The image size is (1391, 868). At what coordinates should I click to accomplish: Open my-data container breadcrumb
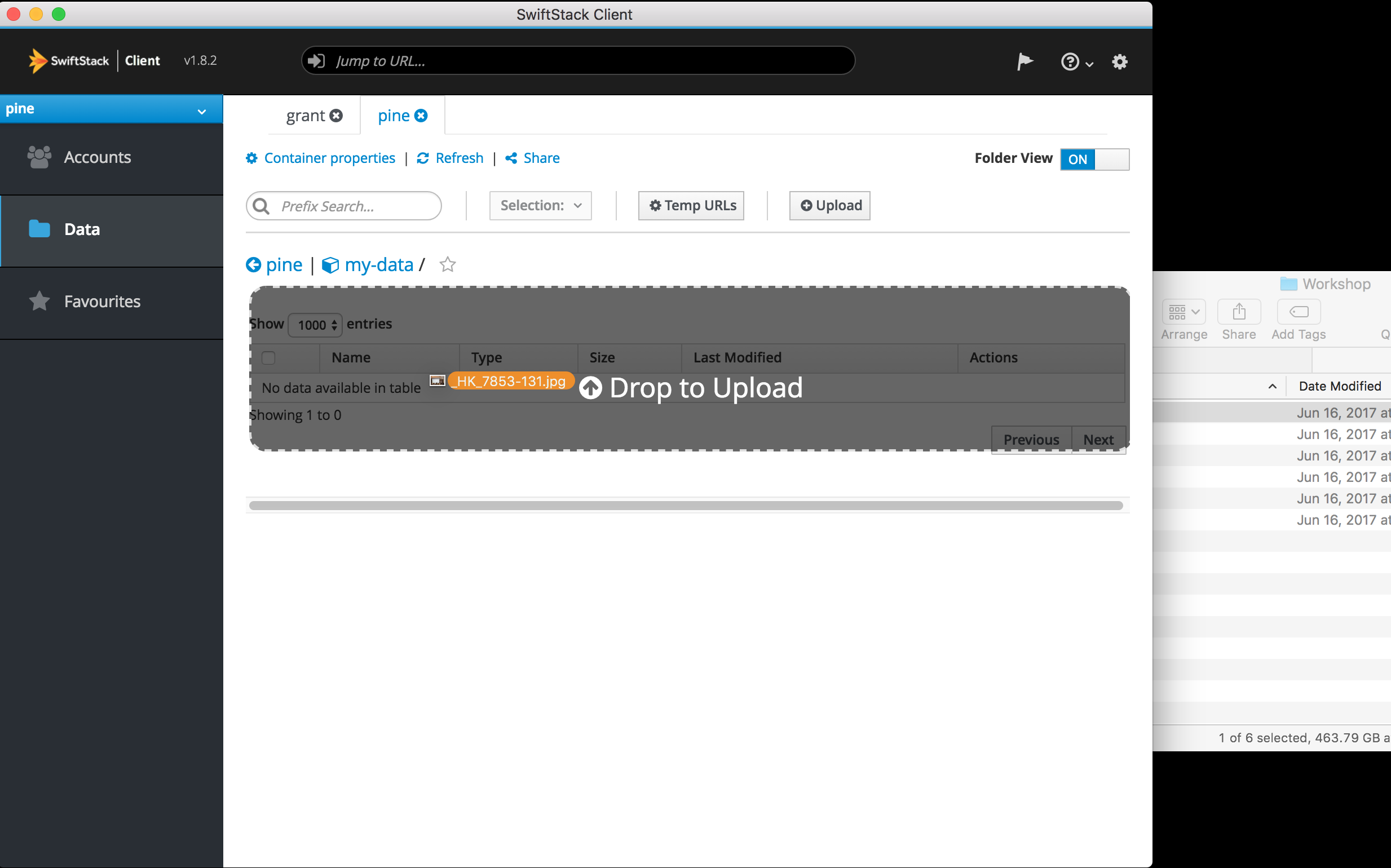click(x=378, y=265)
